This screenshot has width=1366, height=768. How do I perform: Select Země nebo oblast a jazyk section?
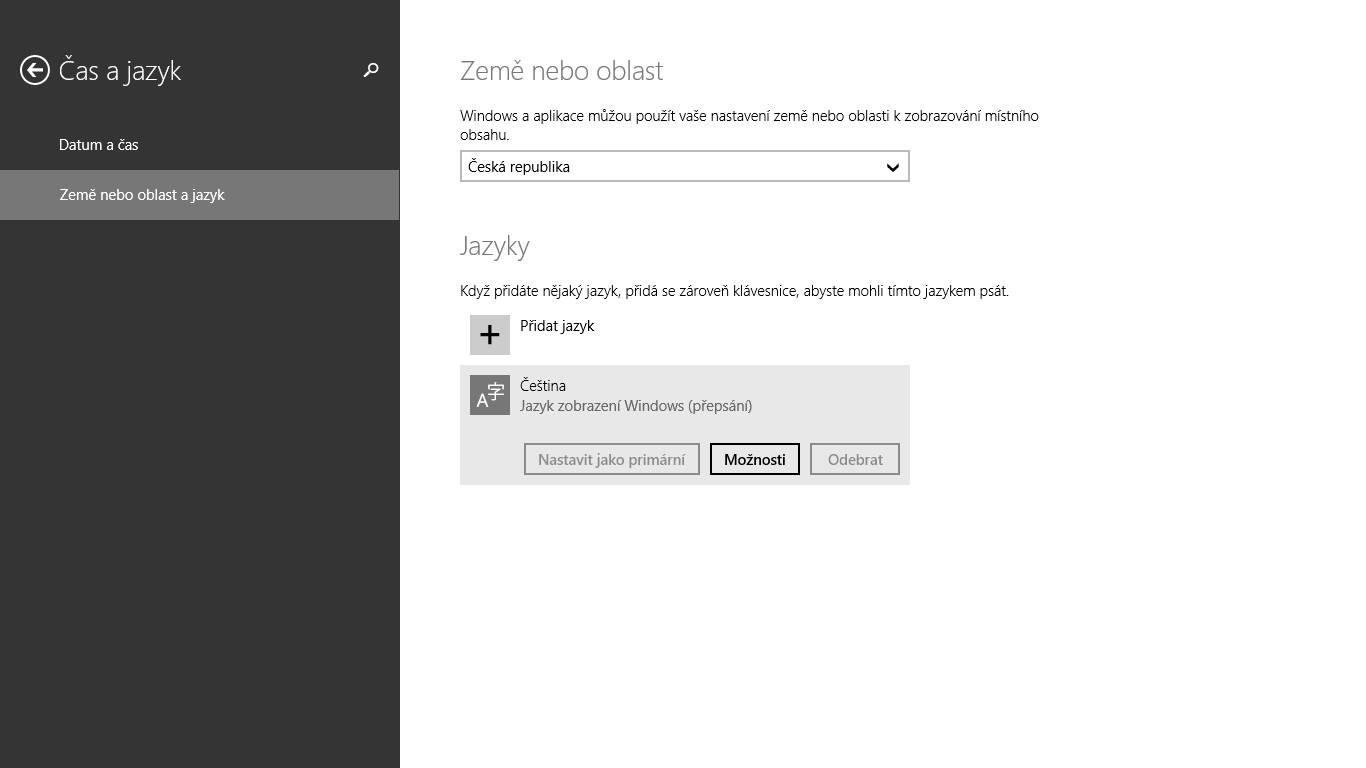(200, 195)
